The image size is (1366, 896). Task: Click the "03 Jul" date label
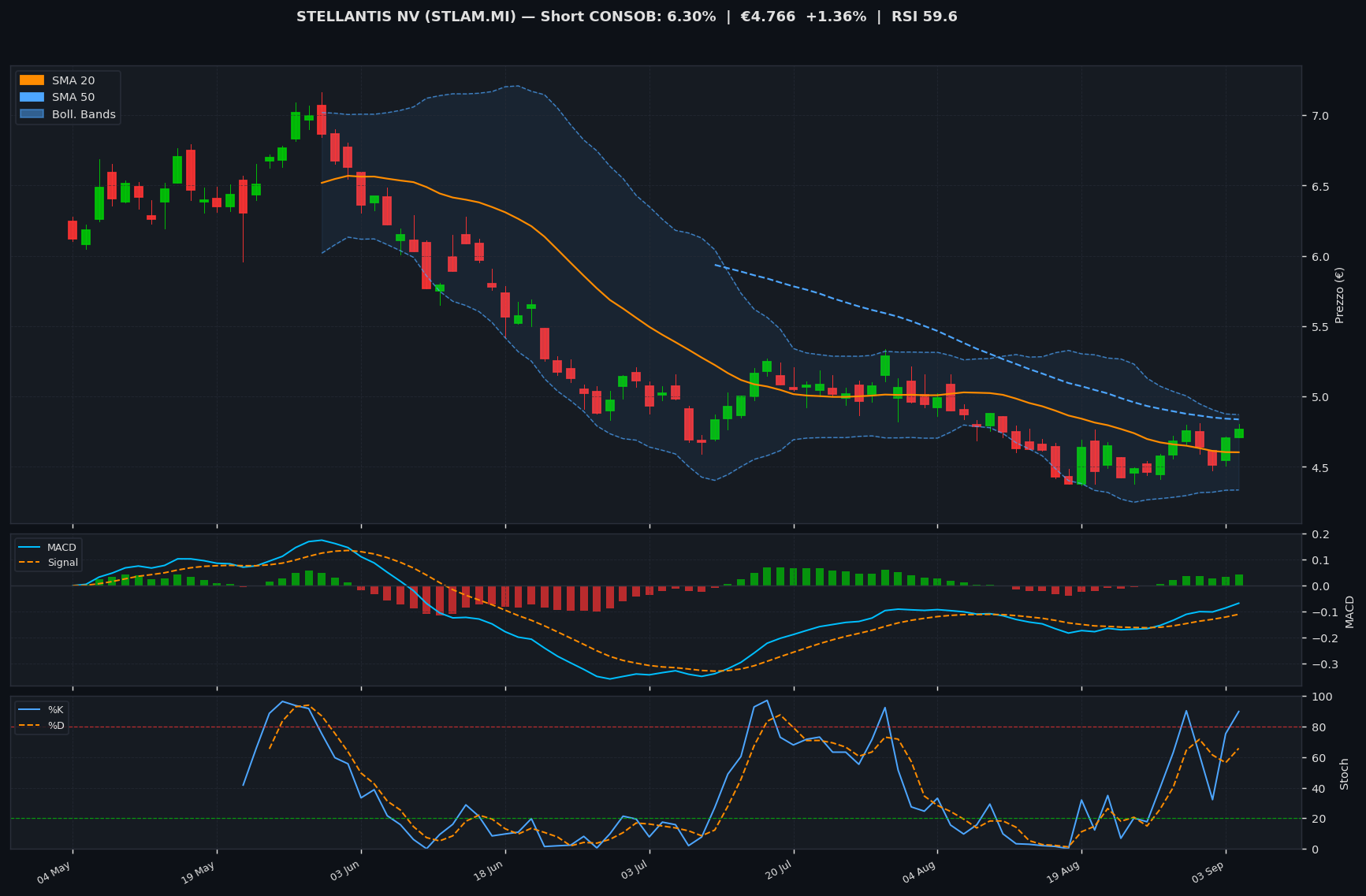pyautogui.click(x=635, y=872)
